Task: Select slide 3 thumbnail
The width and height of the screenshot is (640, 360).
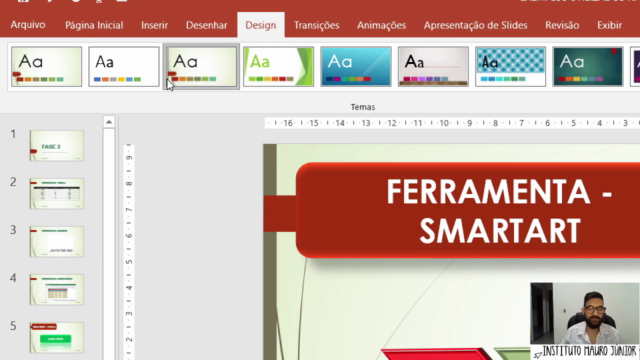Action: pos(57,242)
